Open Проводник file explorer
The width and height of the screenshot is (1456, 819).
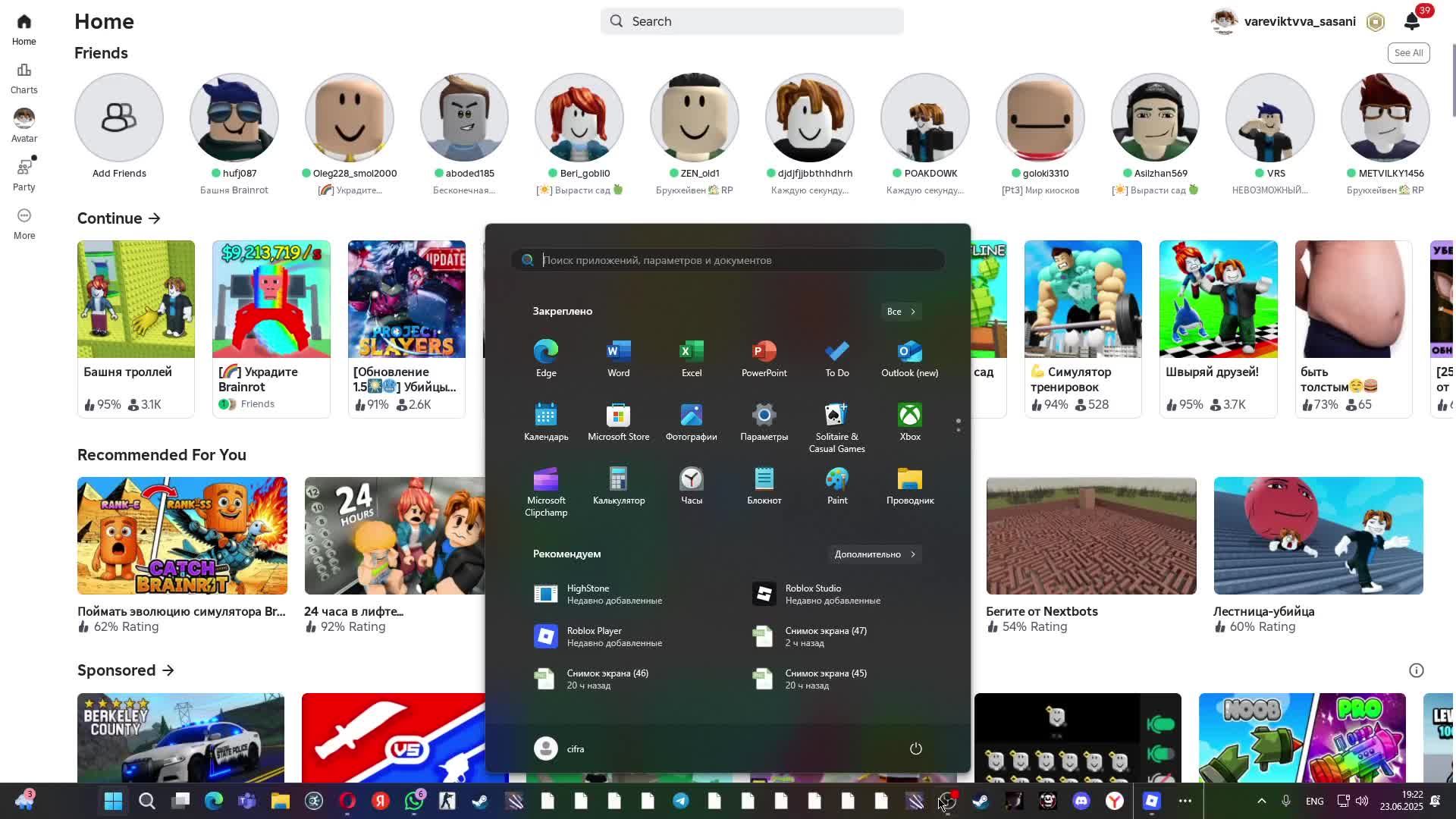(910, 485)
